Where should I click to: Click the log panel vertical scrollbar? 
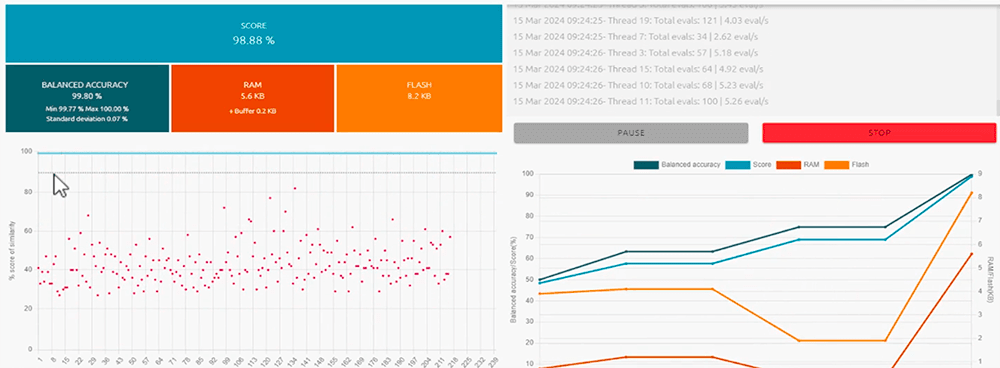click(997, 61)
